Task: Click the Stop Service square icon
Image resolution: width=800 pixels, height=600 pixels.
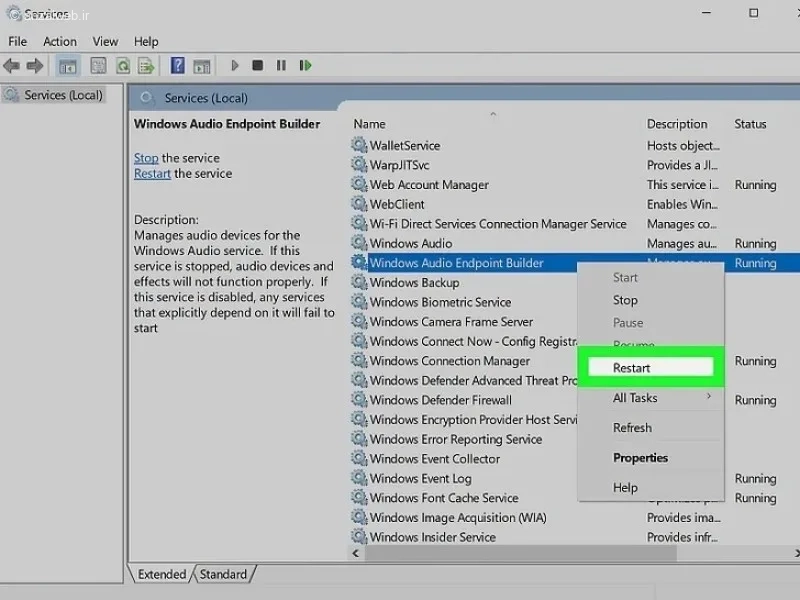Action: [x=258, y=65]
